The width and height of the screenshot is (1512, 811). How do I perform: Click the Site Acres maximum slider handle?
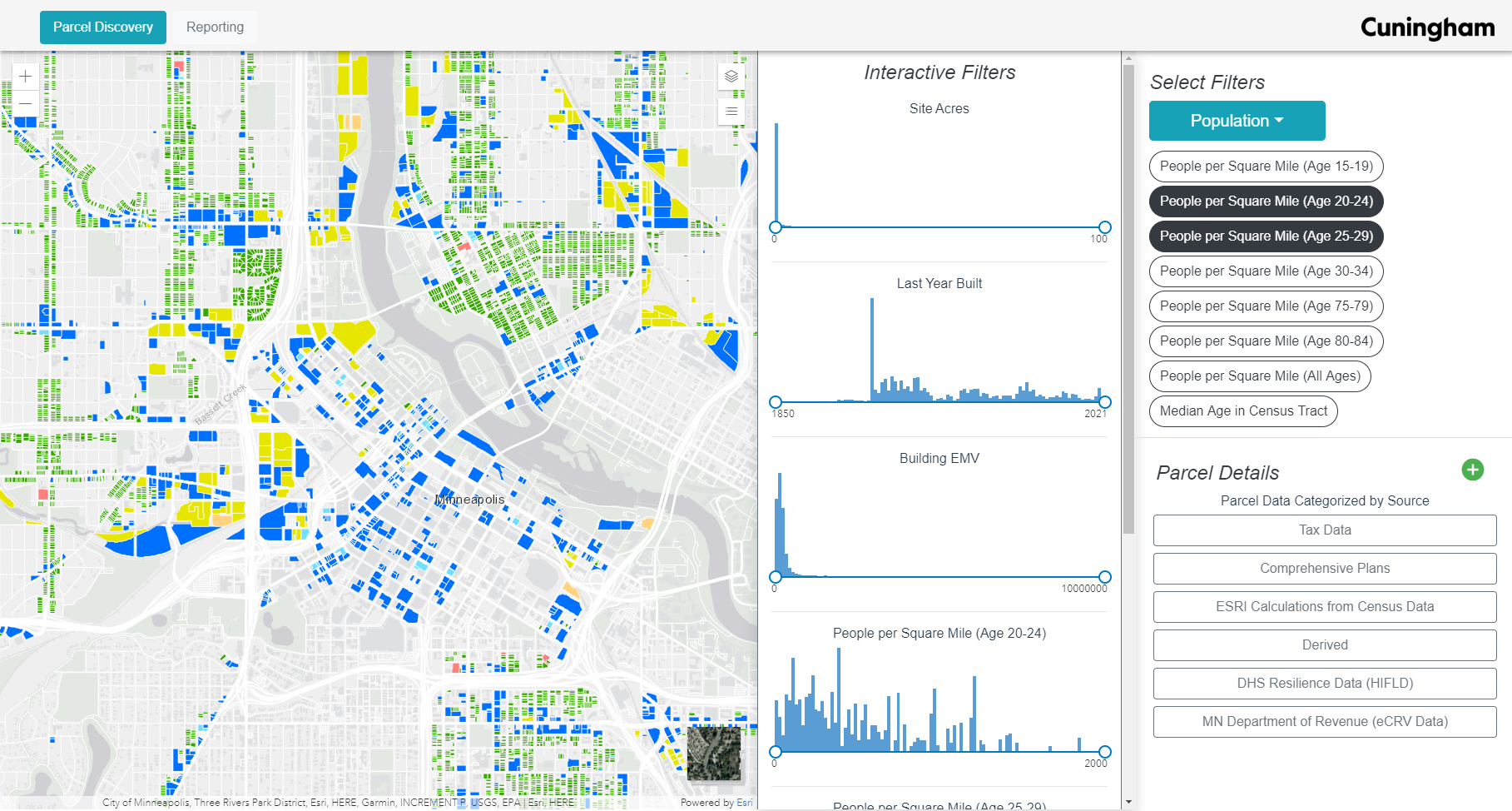click(x=1105, y=227)
